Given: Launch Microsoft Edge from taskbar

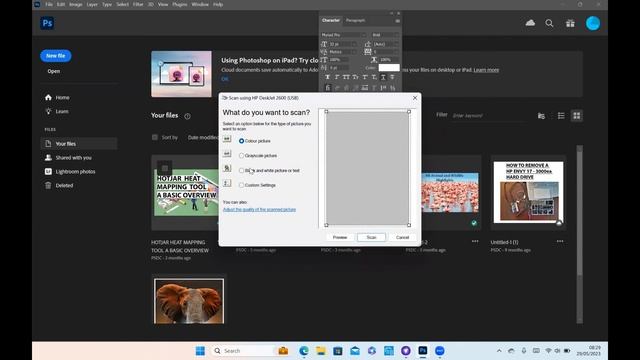Looking at the screenshot, I should pos(304,351).
